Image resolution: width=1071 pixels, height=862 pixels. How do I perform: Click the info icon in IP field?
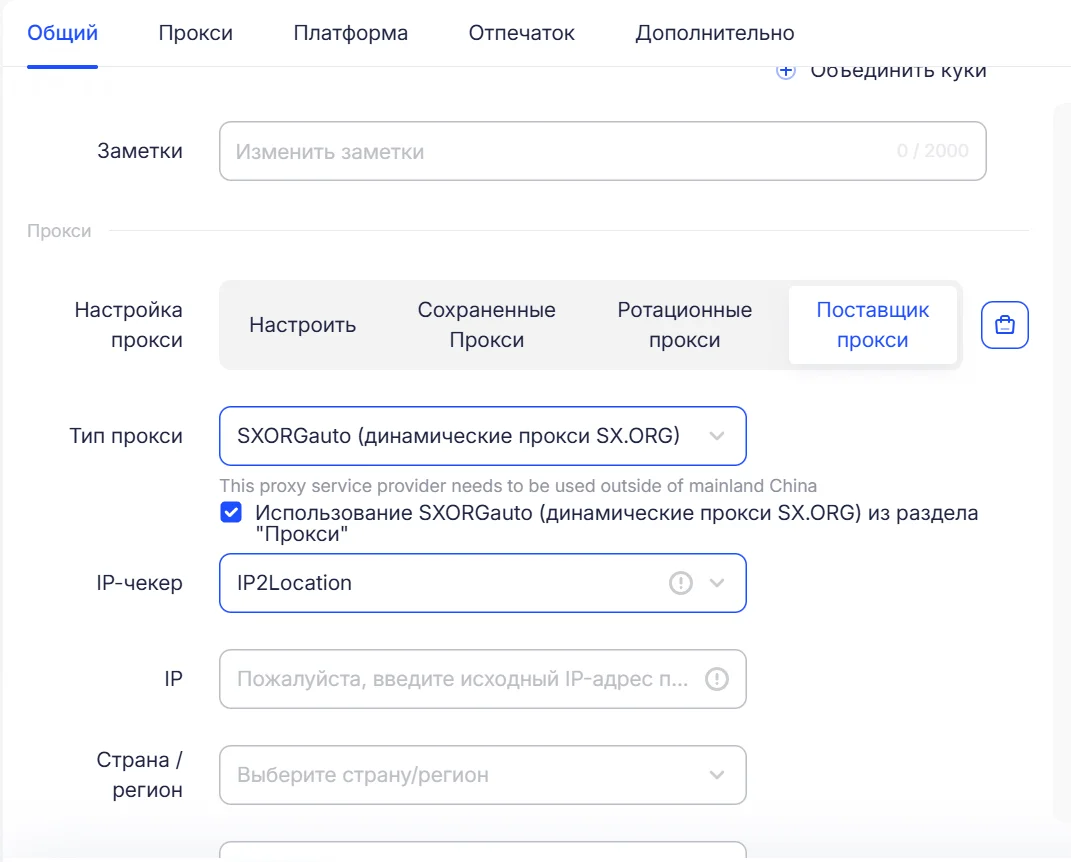pyautogui.click(x=717, y=679)
